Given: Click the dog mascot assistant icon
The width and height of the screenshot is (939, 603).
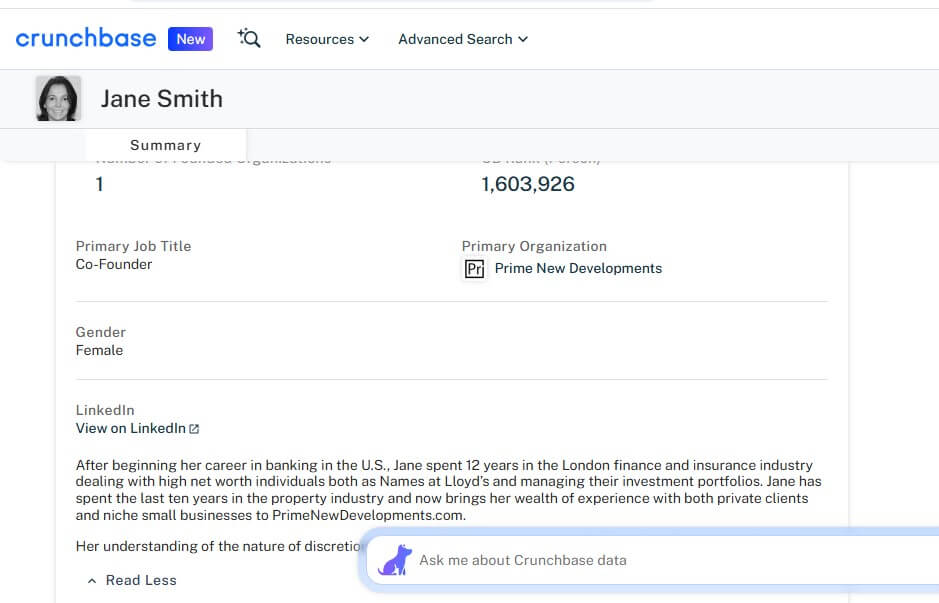Looking at the screenshot, I should pyautogui.click(x=395, y=560).
